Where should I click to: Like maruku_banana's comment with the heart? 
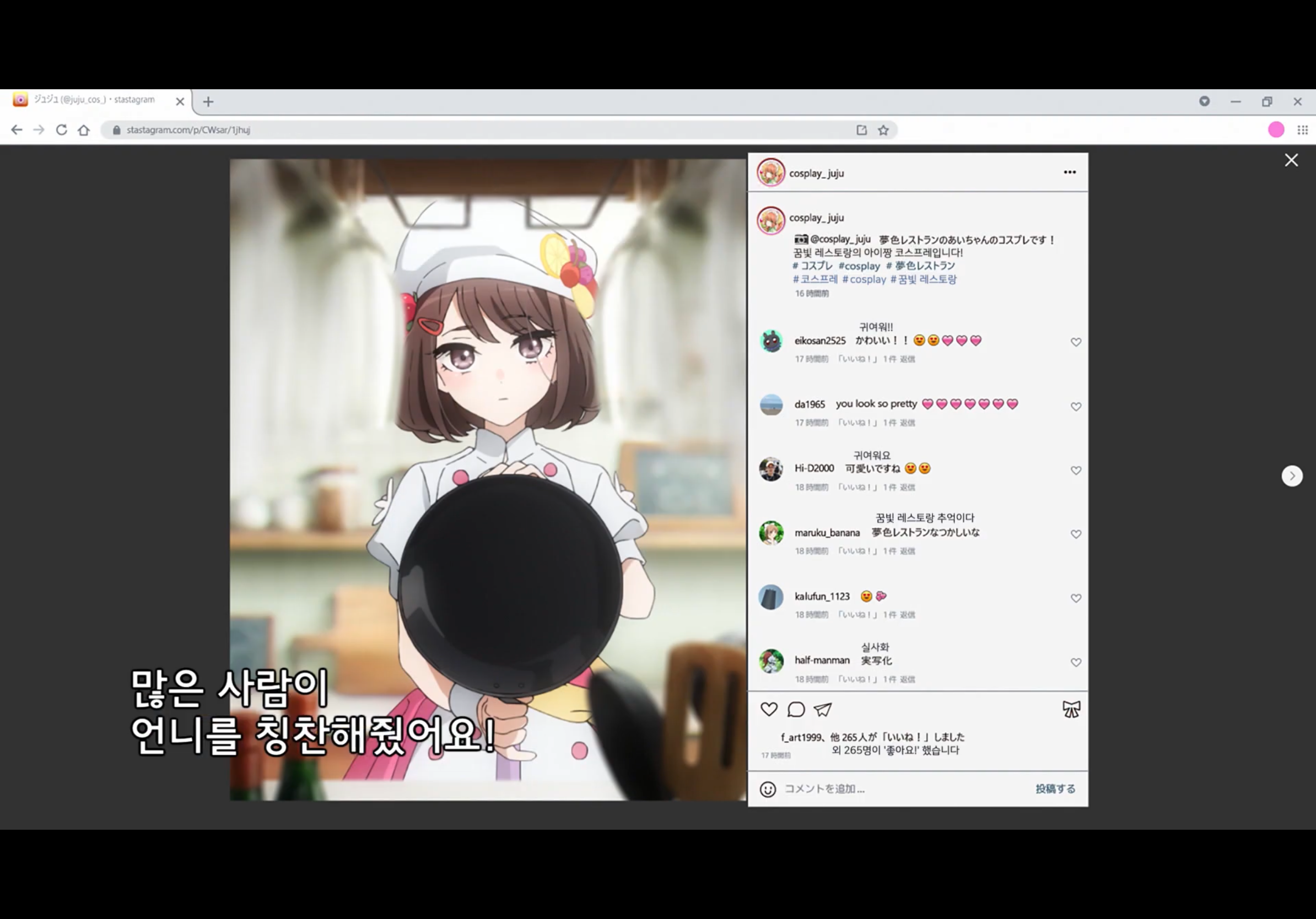coord(1076,534)
